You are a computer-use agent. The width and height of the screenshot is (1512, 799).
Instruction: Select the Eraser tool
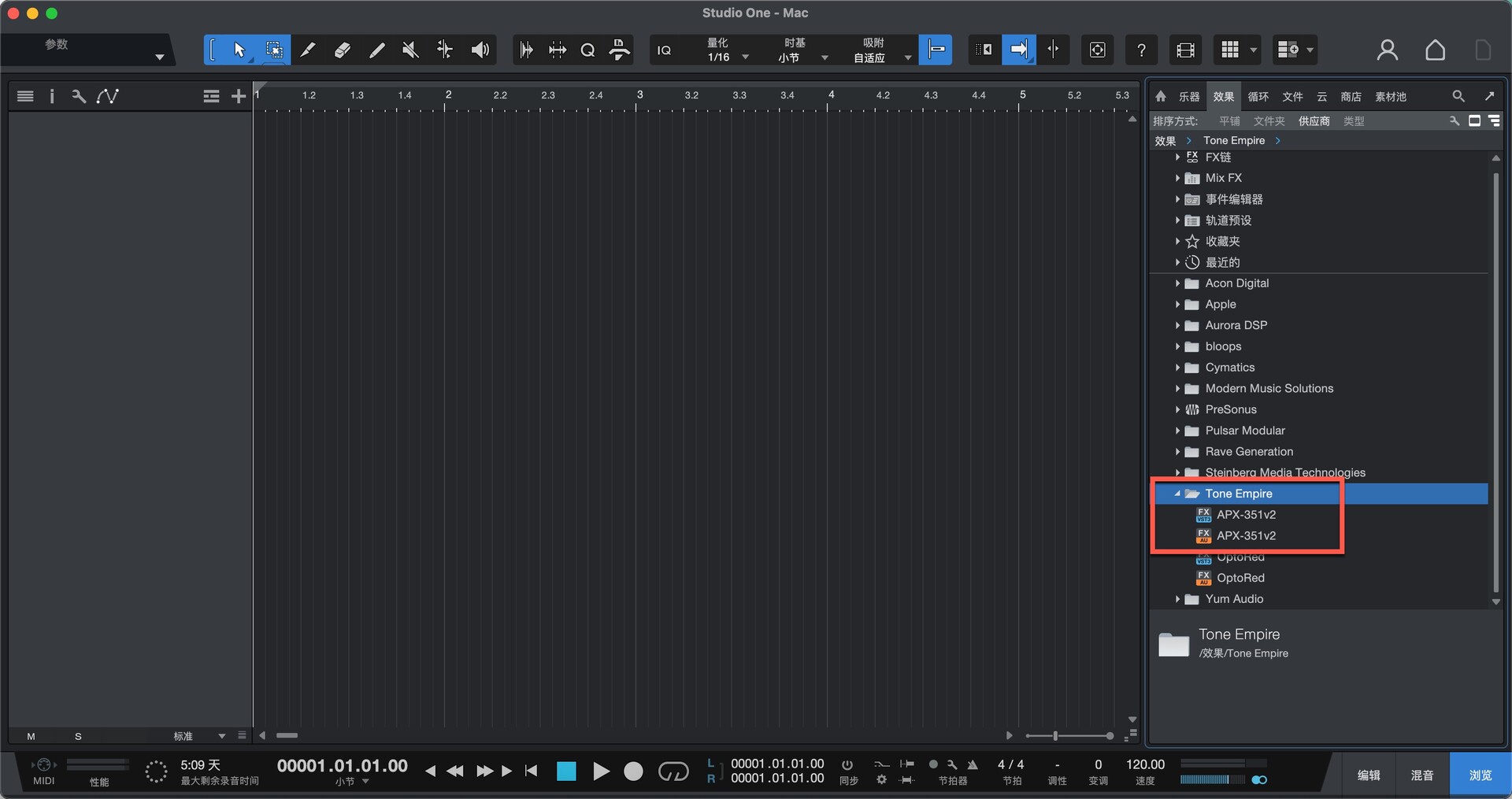pyautogui.click(x=343, y=50)
